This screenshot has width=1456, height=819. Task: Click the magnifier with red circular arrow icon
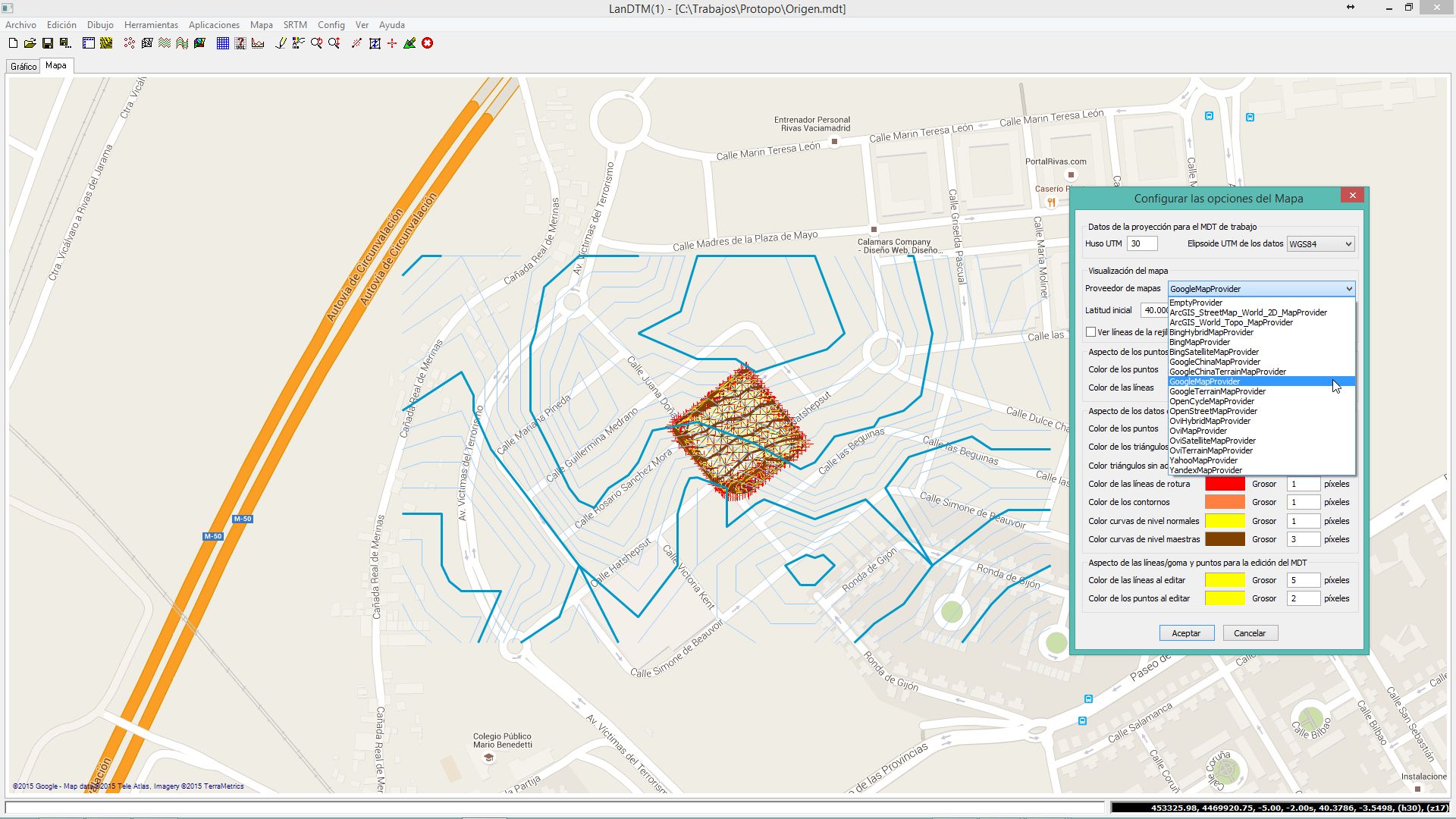316,43
